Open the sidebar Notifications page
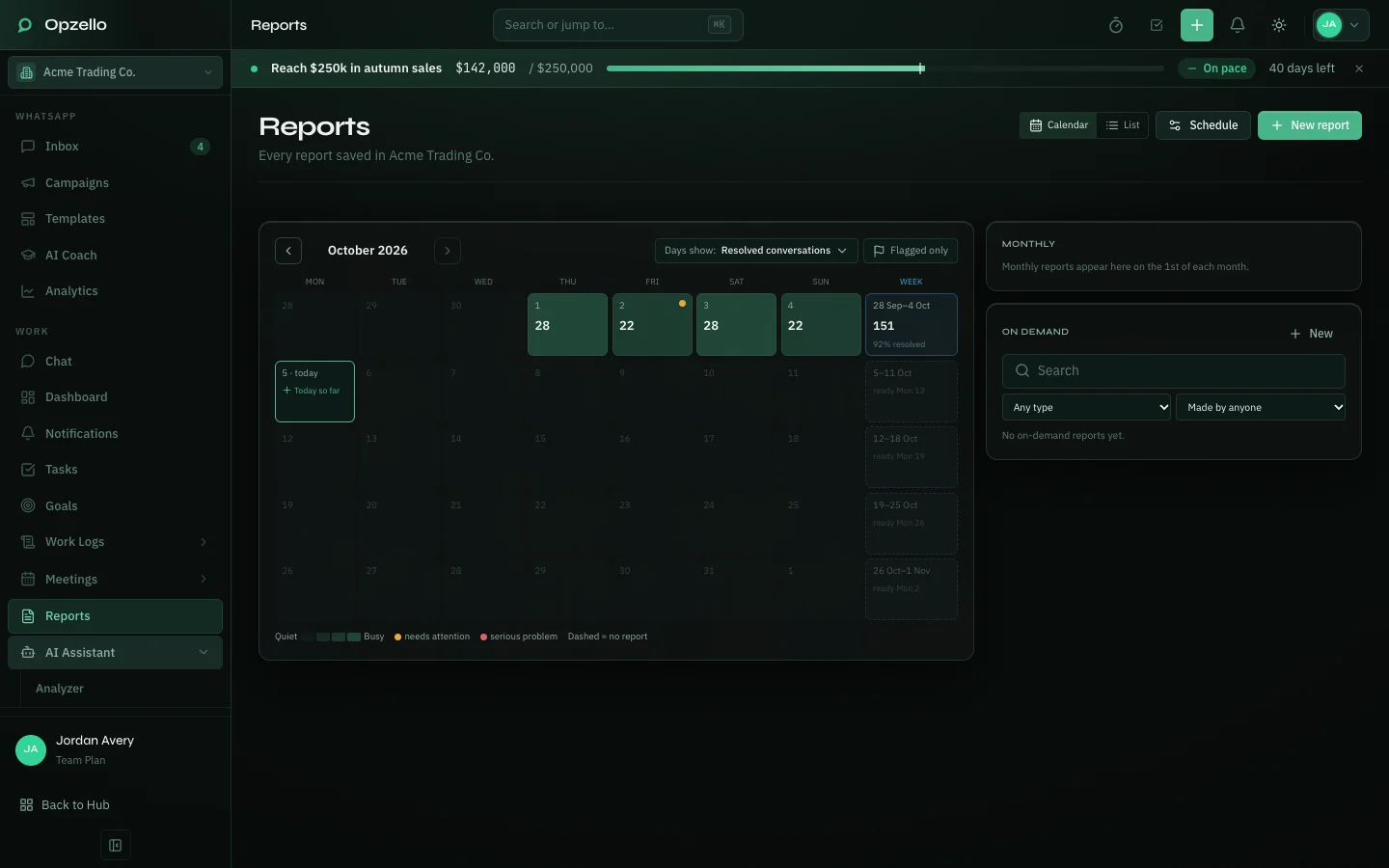Screen dimensions: 1389x868 click(115, 434)
